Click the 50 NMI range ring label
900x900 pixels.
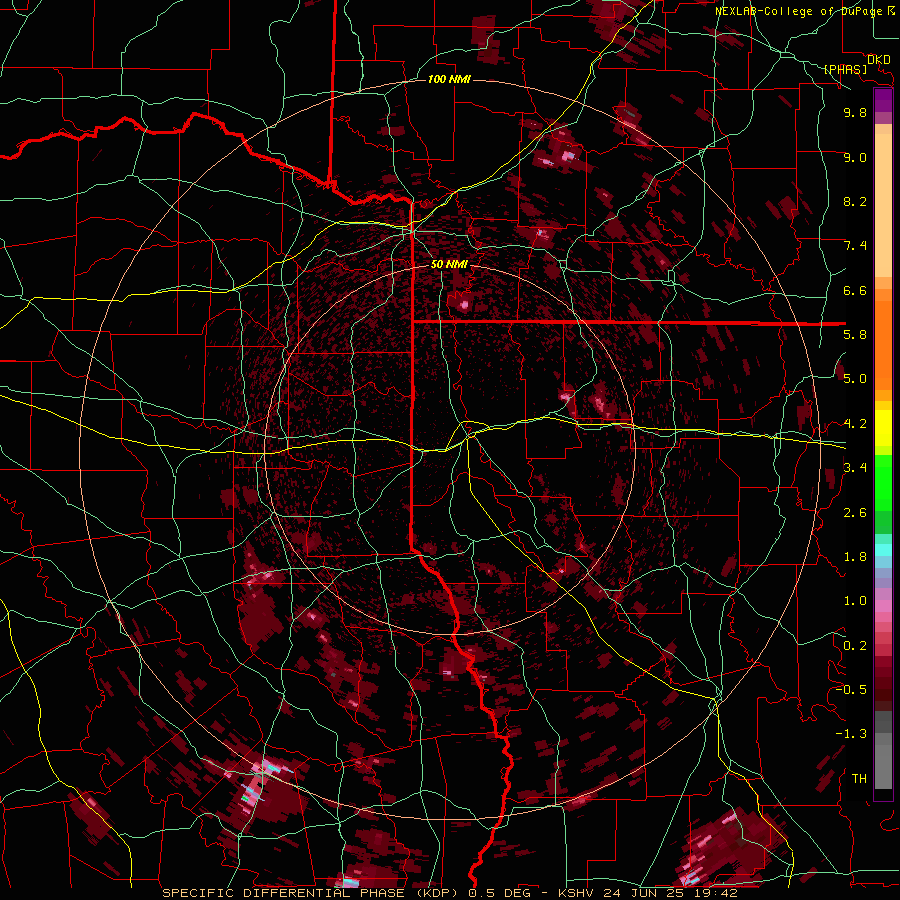tap(449, 264)
